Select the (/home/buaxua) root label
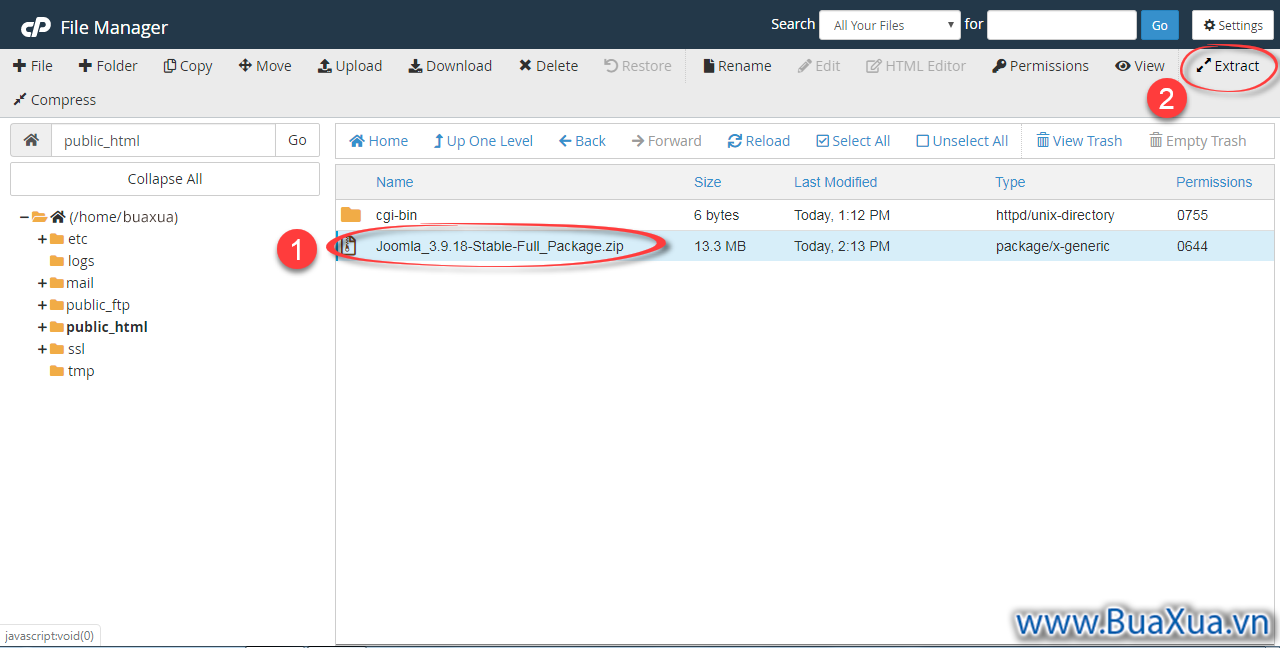1280x648 pixels. click(124, 217)
